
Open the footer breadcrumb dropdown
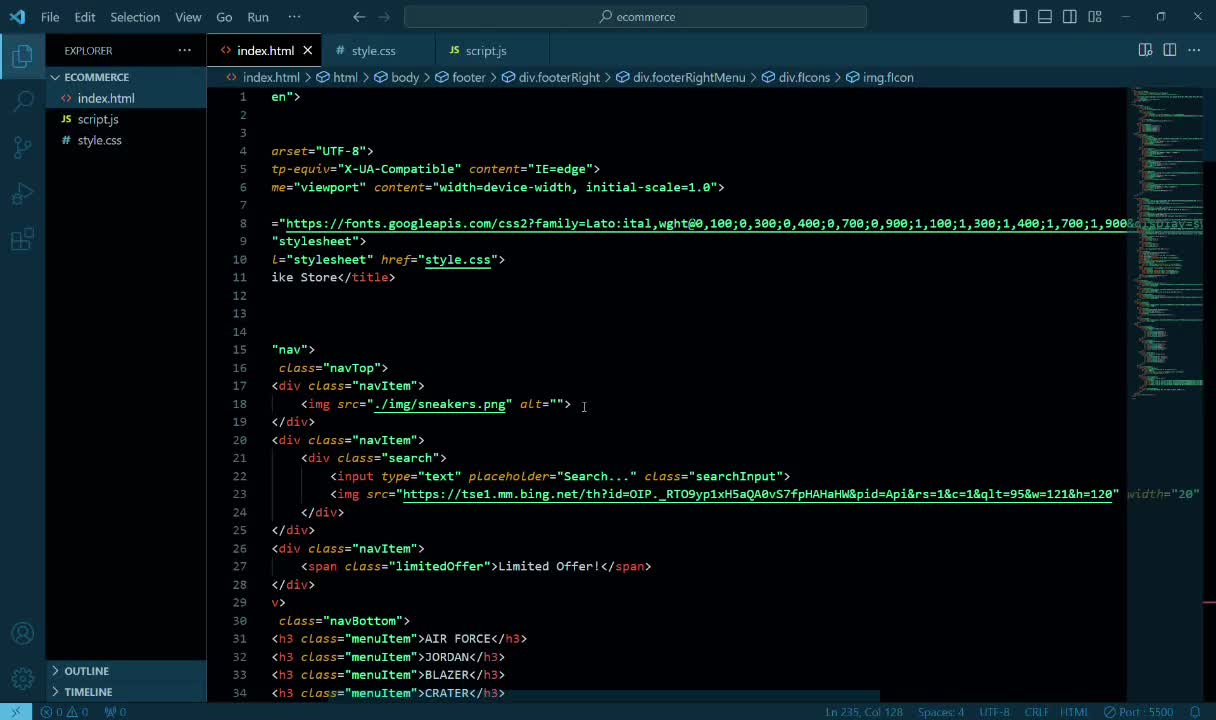(x=460, y=77)
